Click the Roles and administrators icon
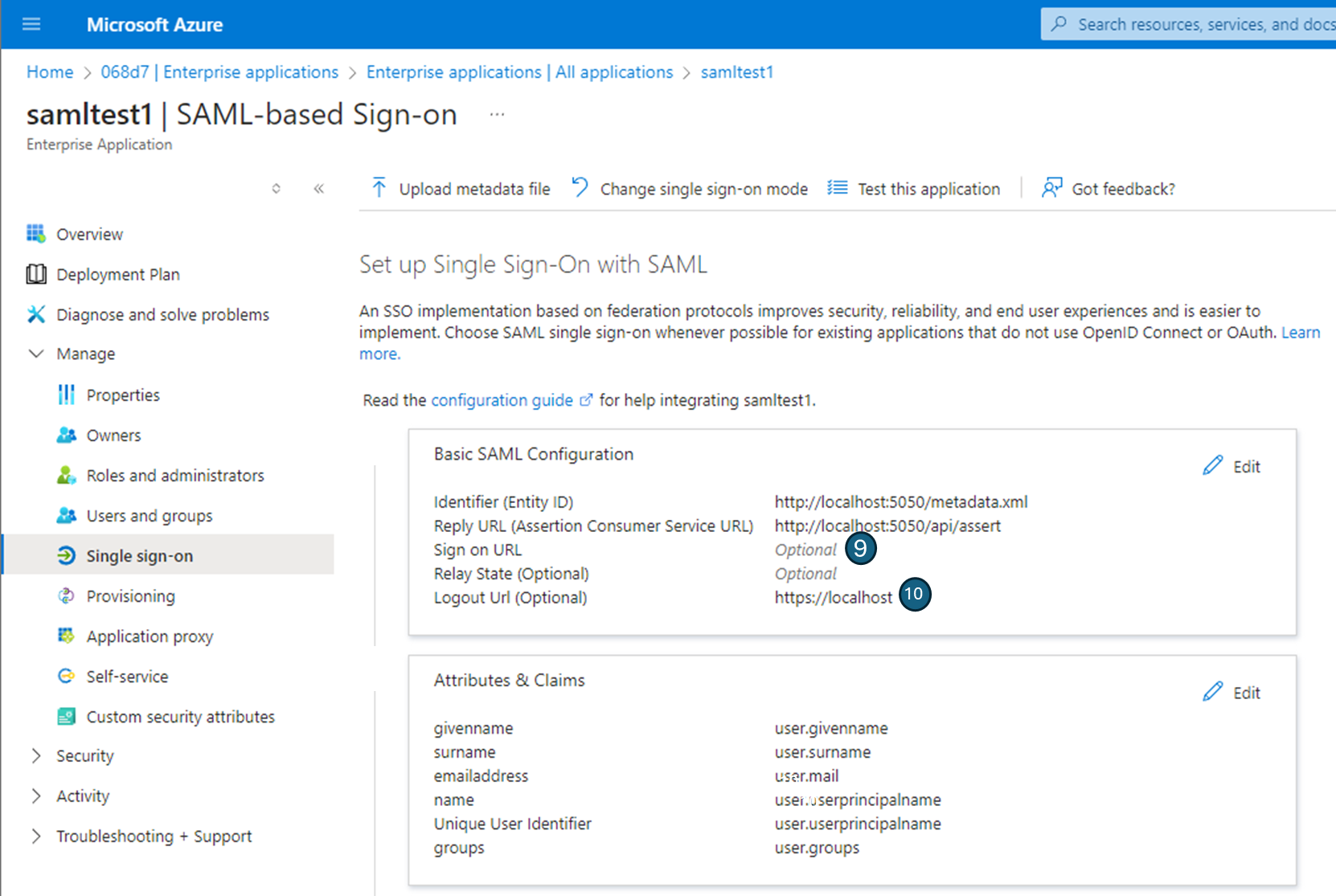Image resolution: width=1336 pixels, height=896 pixels. (x=67, y=475)
